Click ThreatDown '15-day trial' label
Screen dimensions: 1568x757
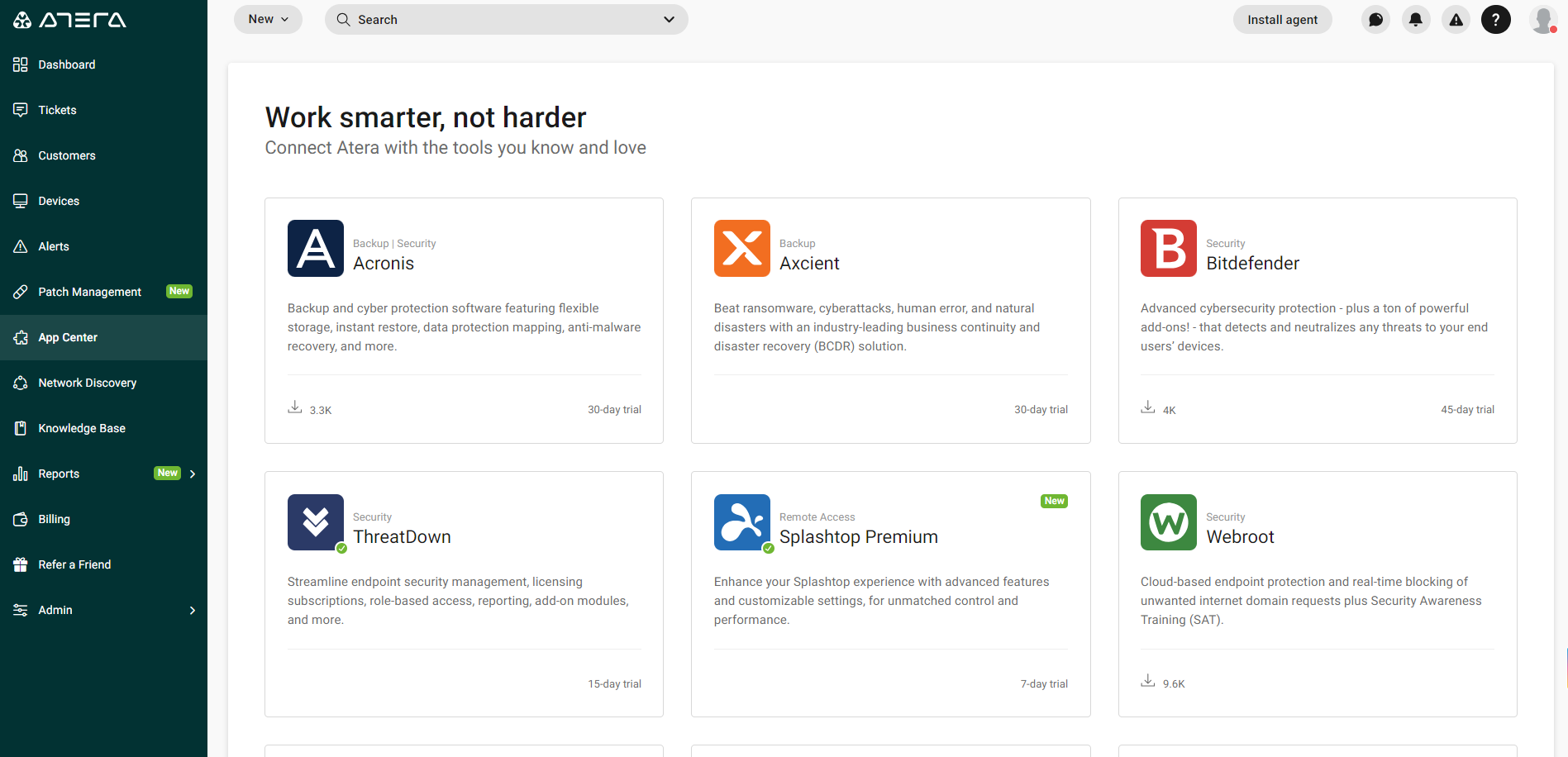pyautogui.click(x=614, y=684)
